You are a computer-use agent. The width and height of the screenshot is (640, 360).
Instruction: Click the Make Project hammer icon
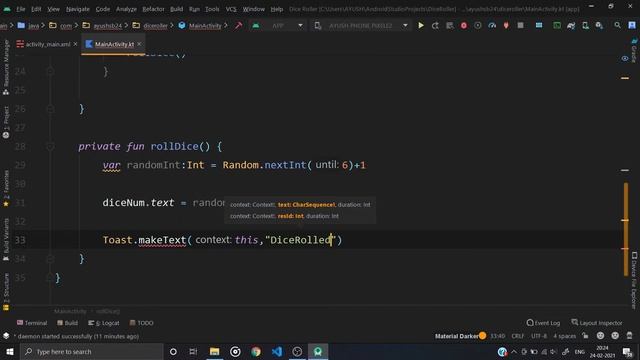(239, 25)
